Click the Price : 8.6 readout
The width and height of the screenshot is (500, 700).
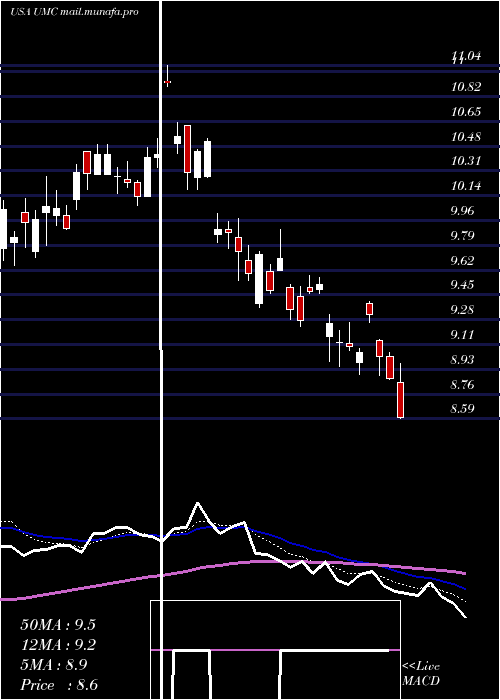58,685
